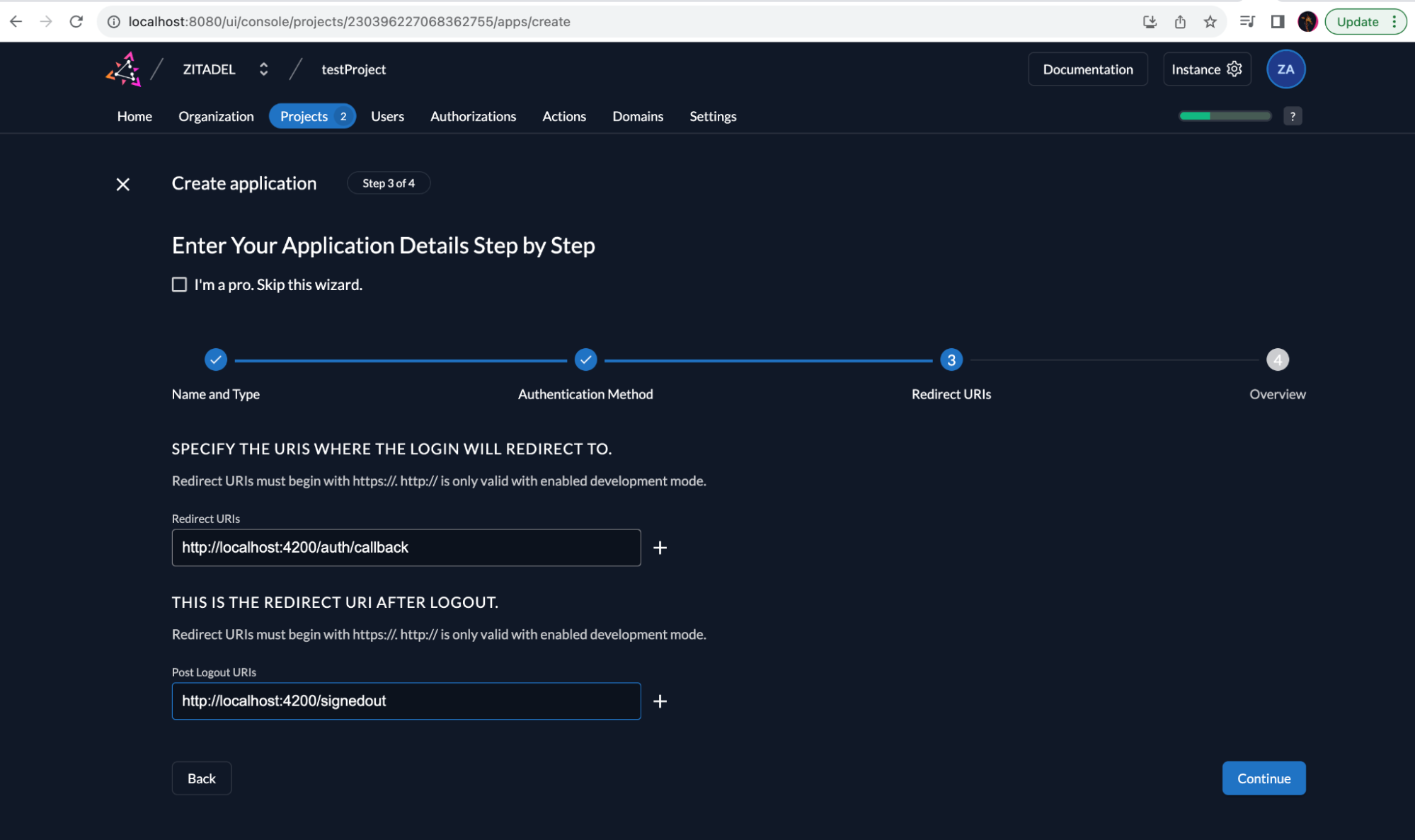Image resolution: width=1415 pixels, height=840 pixels.
Task: Click the Instance settings gear icon
Action: pos(1236,68)
